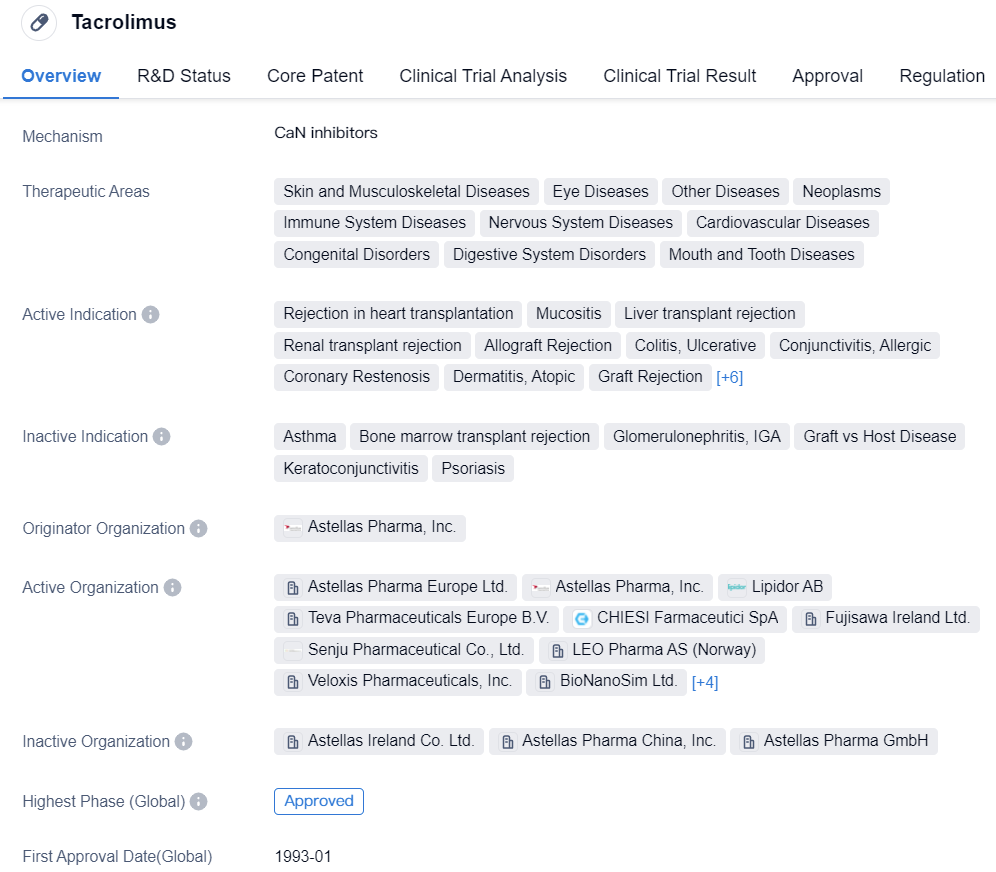Click info icon beside Highest Phase (Global)
The width and height of the screenshot is (996, 872).
(x=199, y=802)
